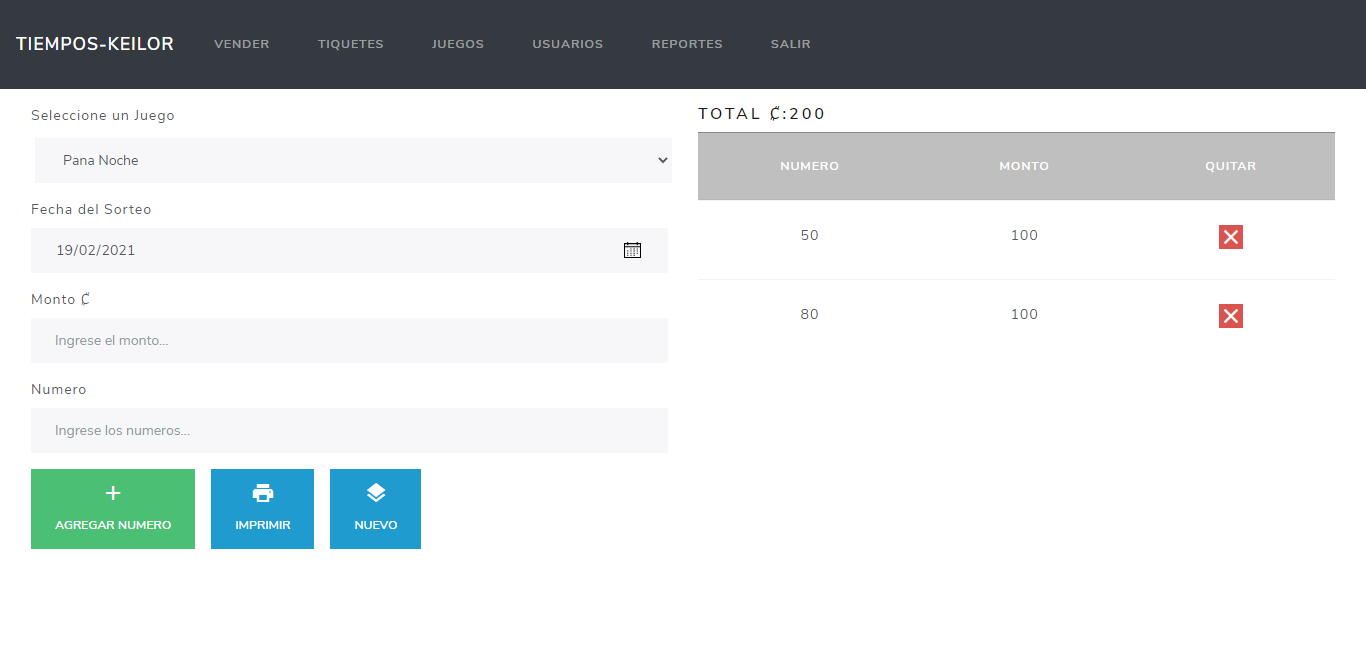
Task: Click the TIEMPOS-KEILOR brand link
Action: pos(95,44)
